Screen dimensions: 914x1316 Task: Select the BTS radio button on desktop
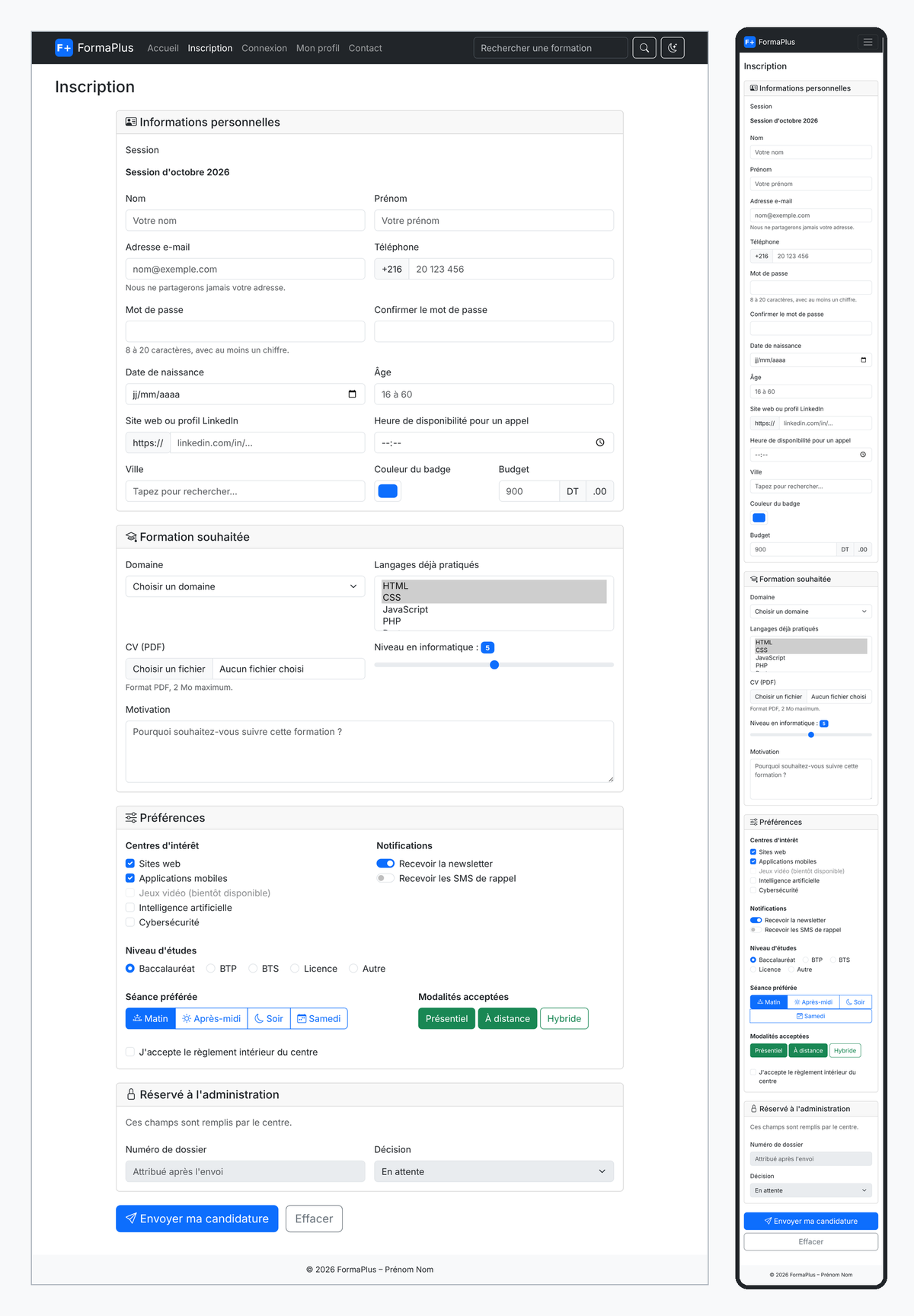click(254, 969)
